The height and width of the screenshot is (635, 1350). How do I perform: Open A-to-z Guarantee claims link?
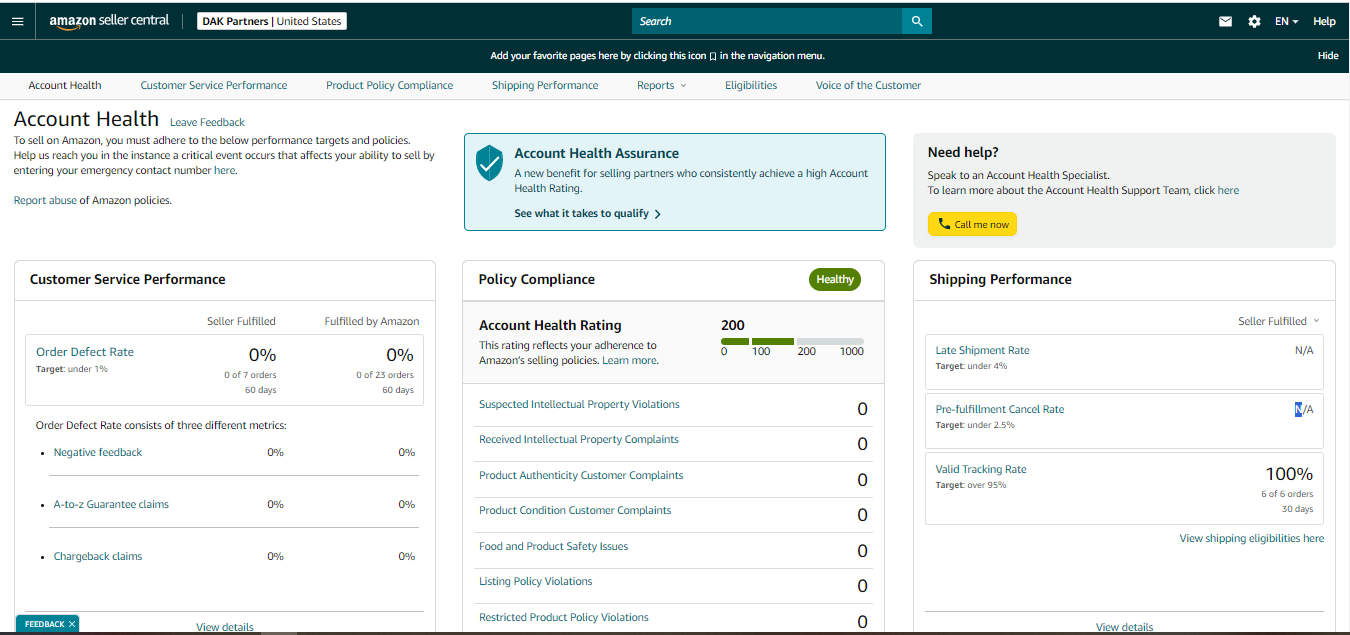coord(111,505)
